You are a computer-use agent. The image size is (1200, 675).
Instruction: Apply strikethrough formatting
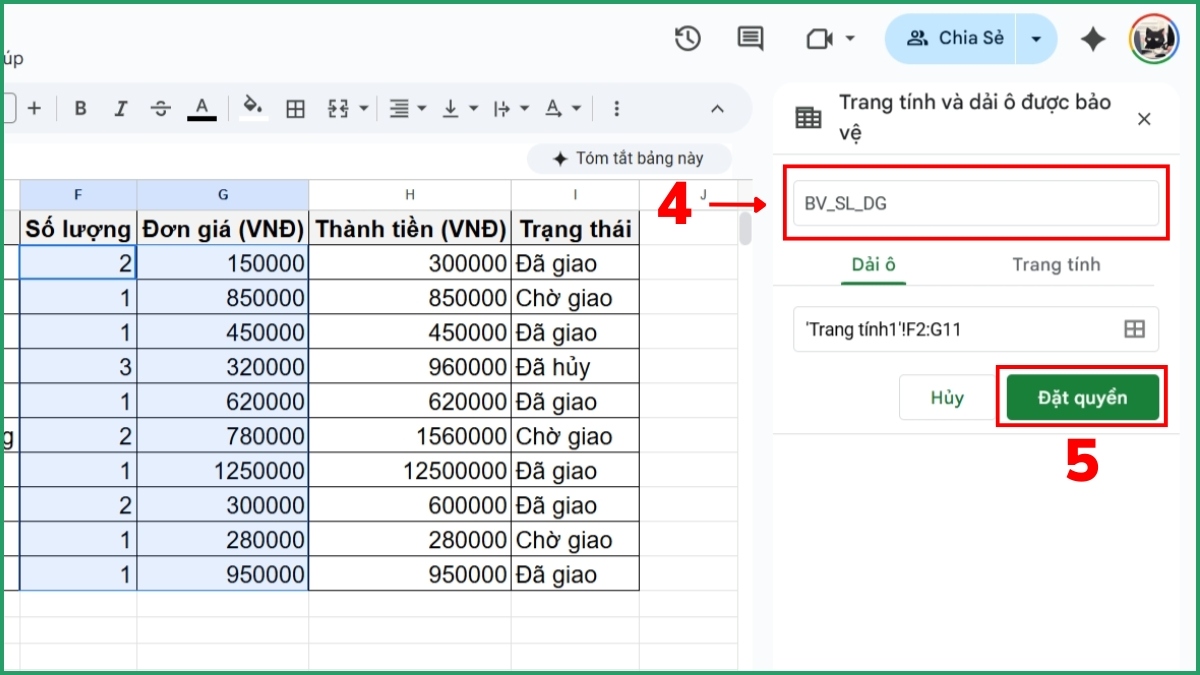pyautogui.click(x=160, y=108)
